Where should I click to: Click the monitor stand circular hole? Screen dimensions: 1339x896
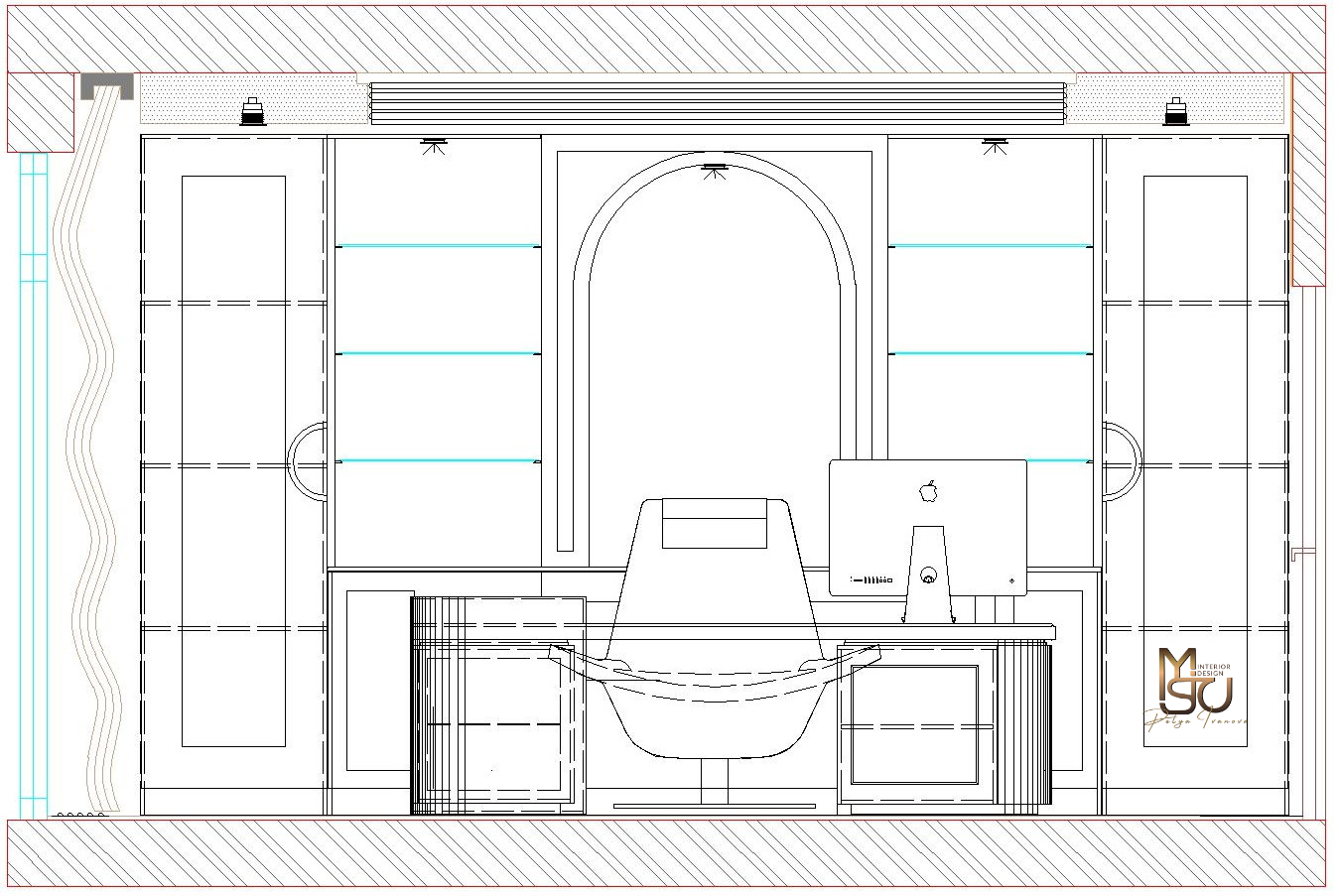[929, 574]
